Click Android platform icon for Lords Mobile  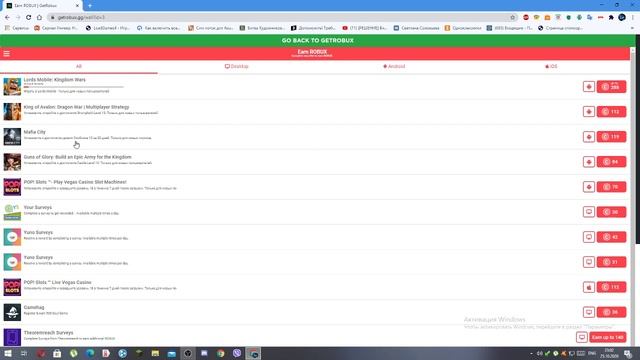589,87
